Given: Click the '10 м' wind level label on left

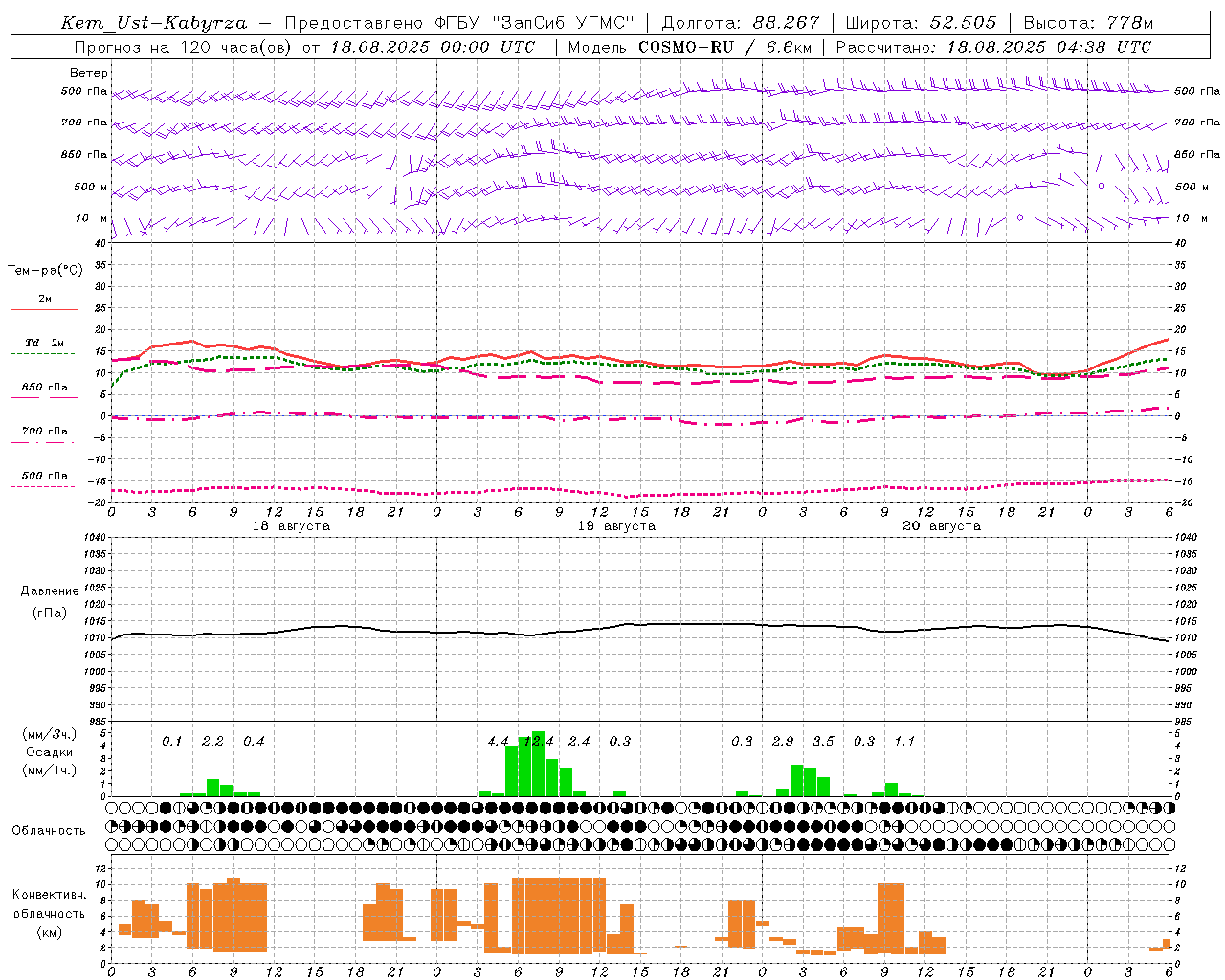Looking at the screenshot, I should [92, 218].
